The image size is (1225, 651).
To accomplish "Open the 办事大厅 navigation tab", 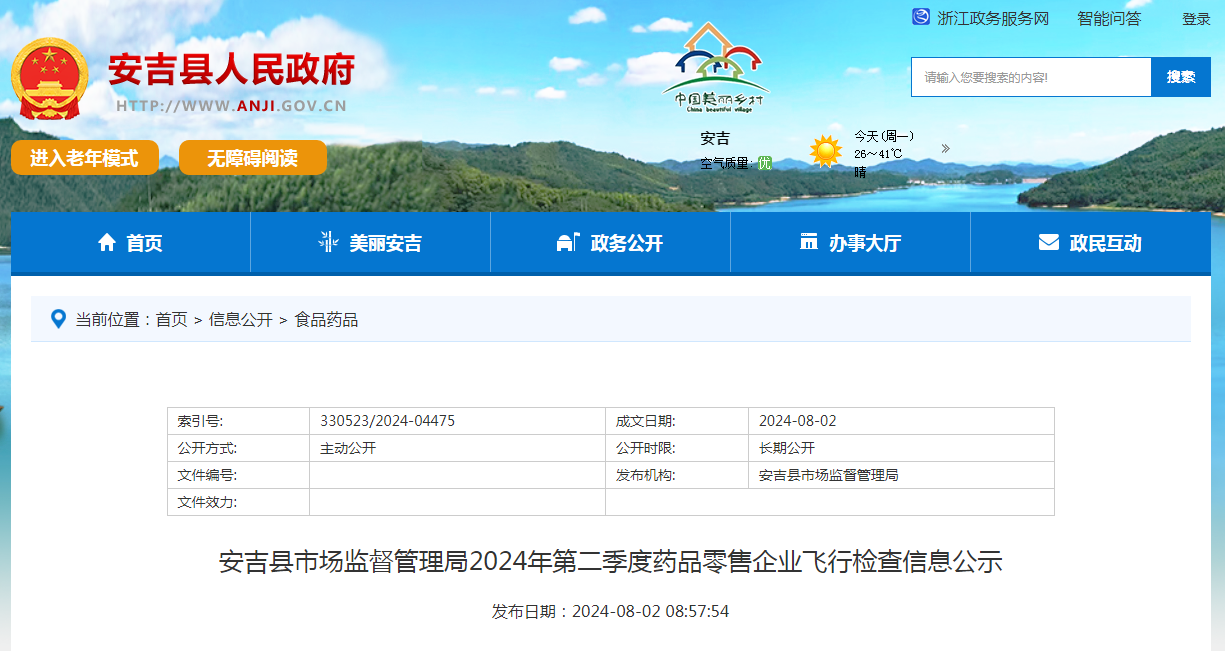I will (x=851, y=242).
